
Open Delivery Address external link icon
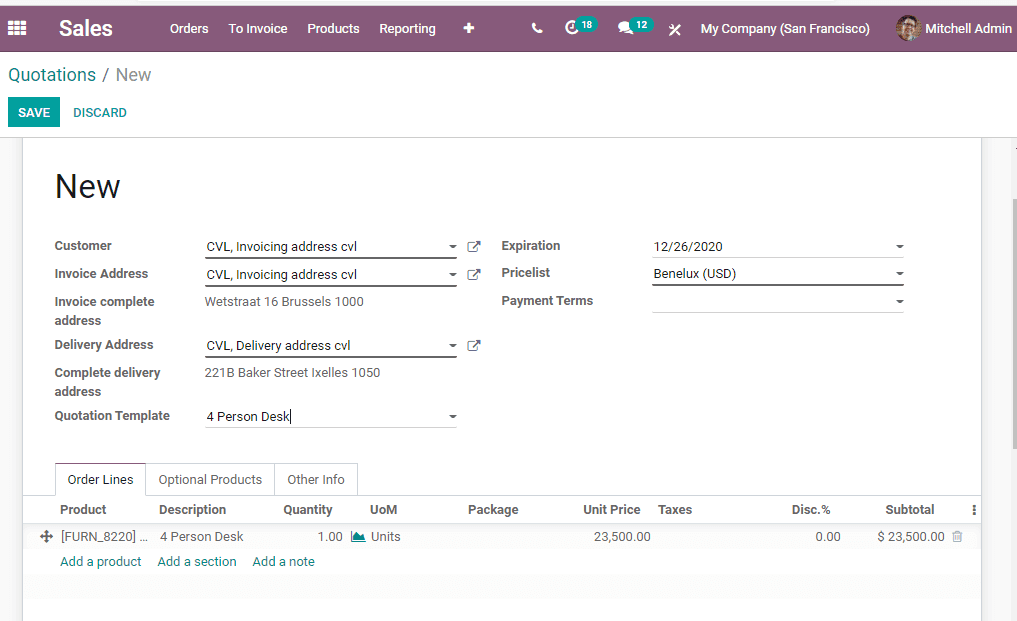[x=474, y=345]
